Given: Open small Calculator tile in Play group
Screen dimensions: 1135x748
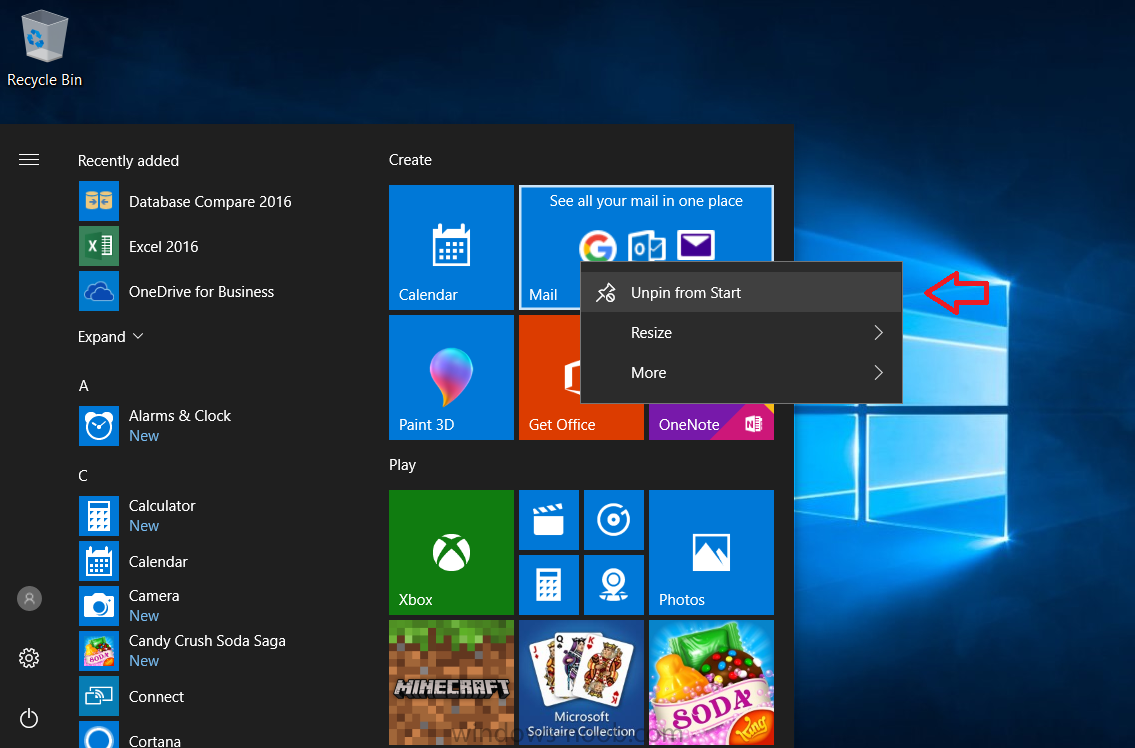Looking at the screenshot, I should coord(549,585).
